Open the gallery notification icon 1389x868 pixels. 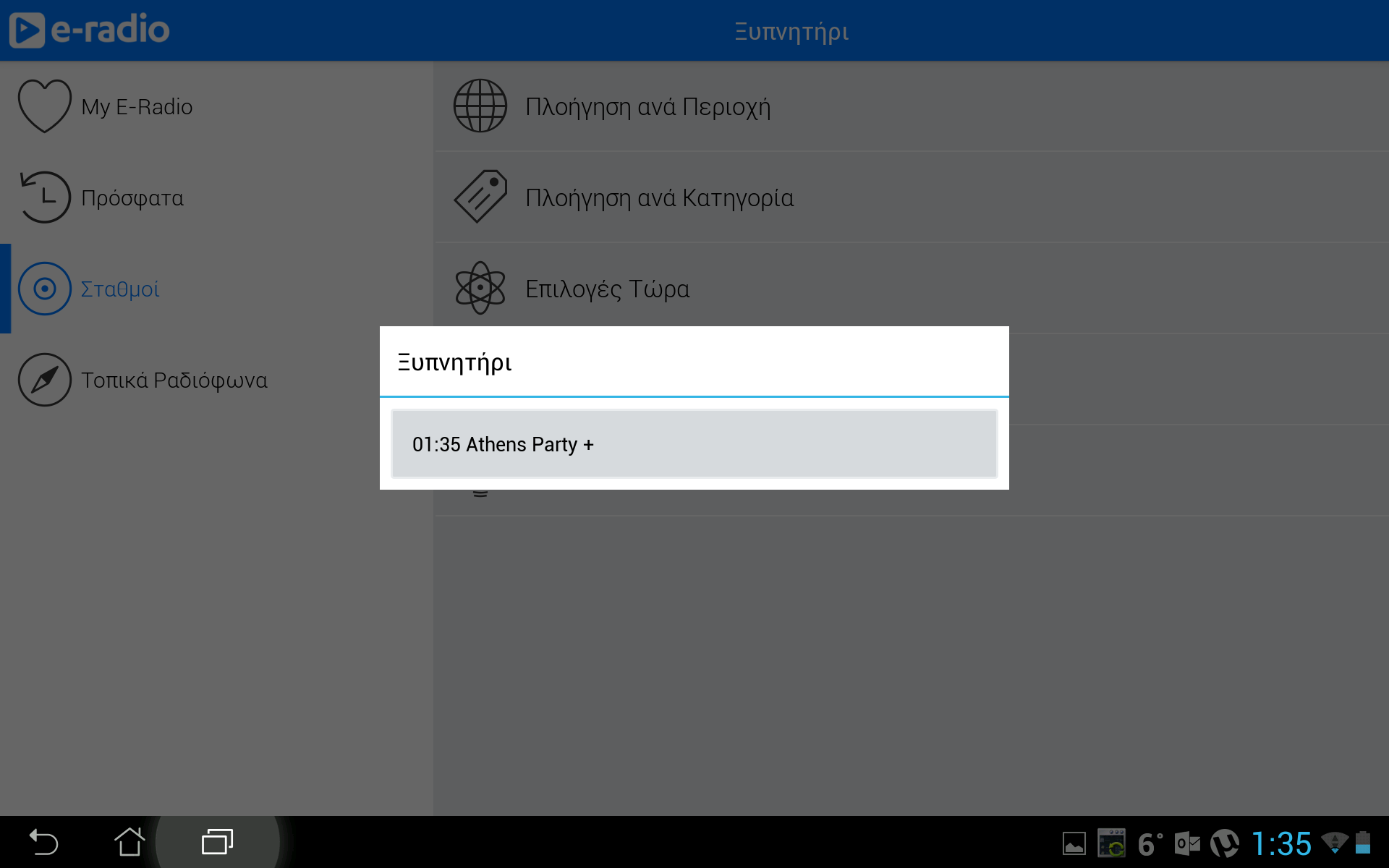tap(1074, 843)
